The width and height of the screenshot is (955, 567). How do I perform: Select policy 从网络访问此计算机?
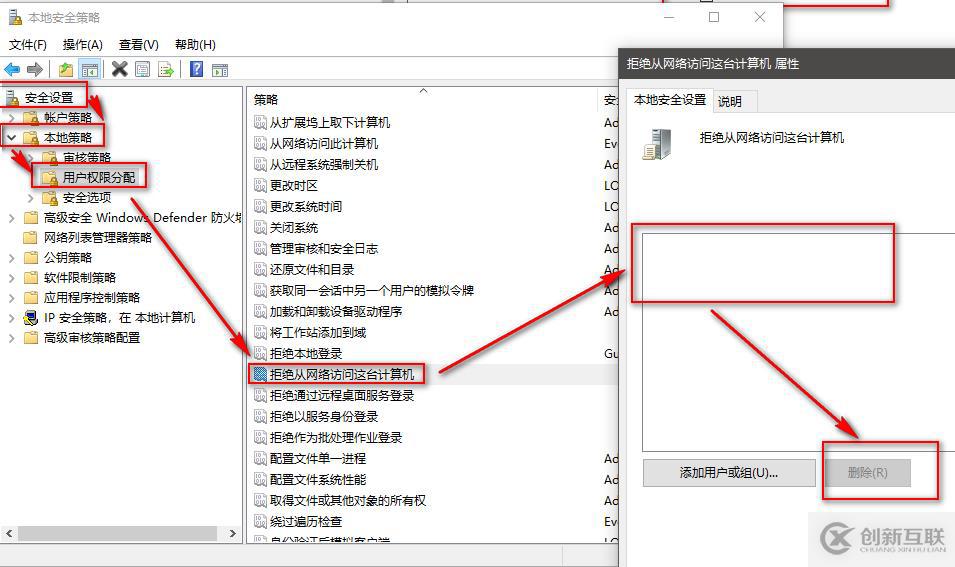(323, 144)
